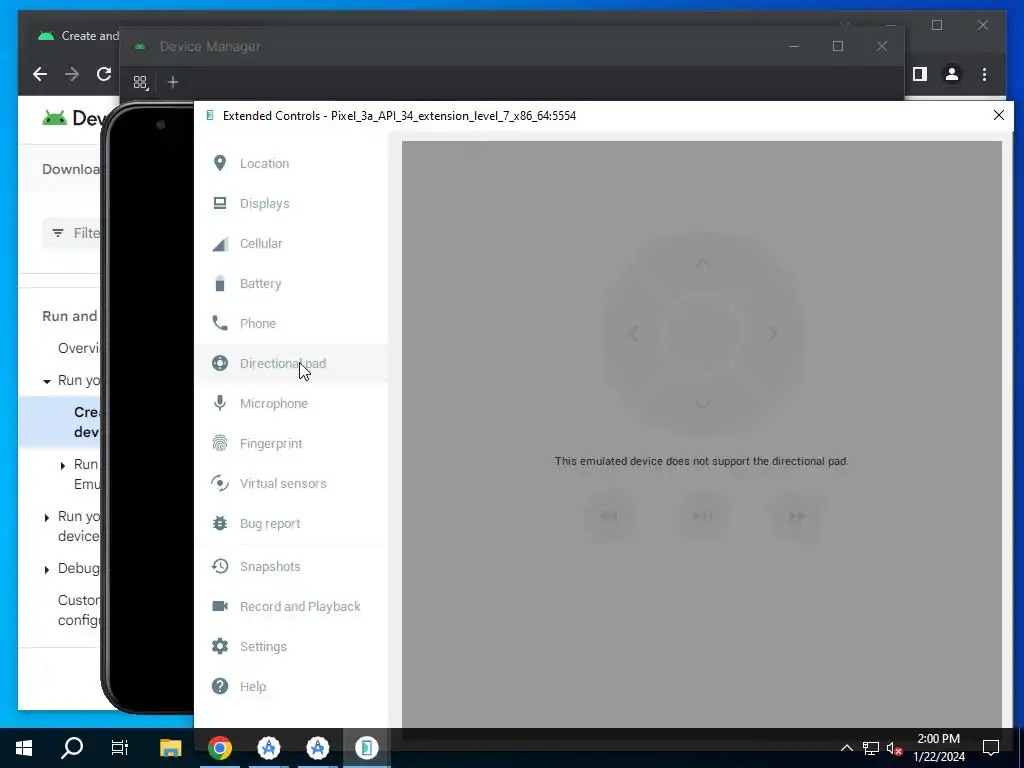Open Record and Playback section
The image size is (1024, 768).
(x=291, y=606)
